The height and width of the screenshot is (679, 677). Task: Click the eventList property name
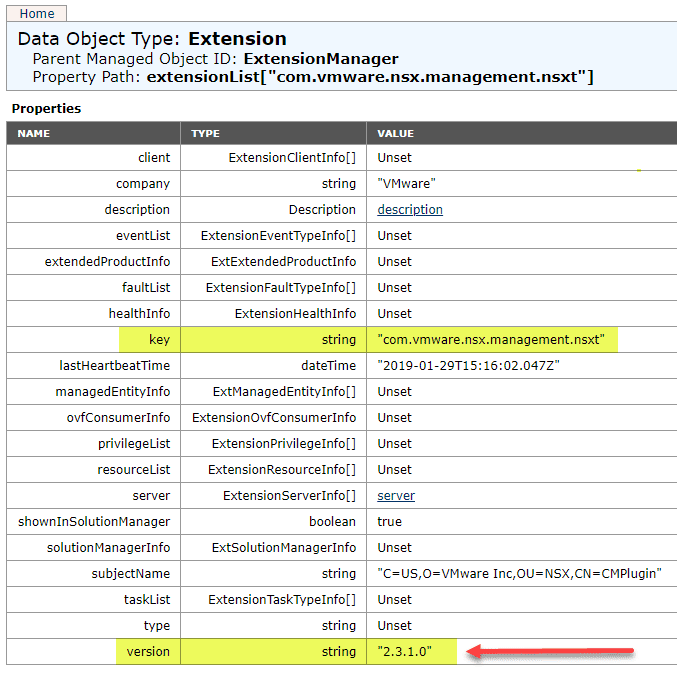(x=143, y=236)
